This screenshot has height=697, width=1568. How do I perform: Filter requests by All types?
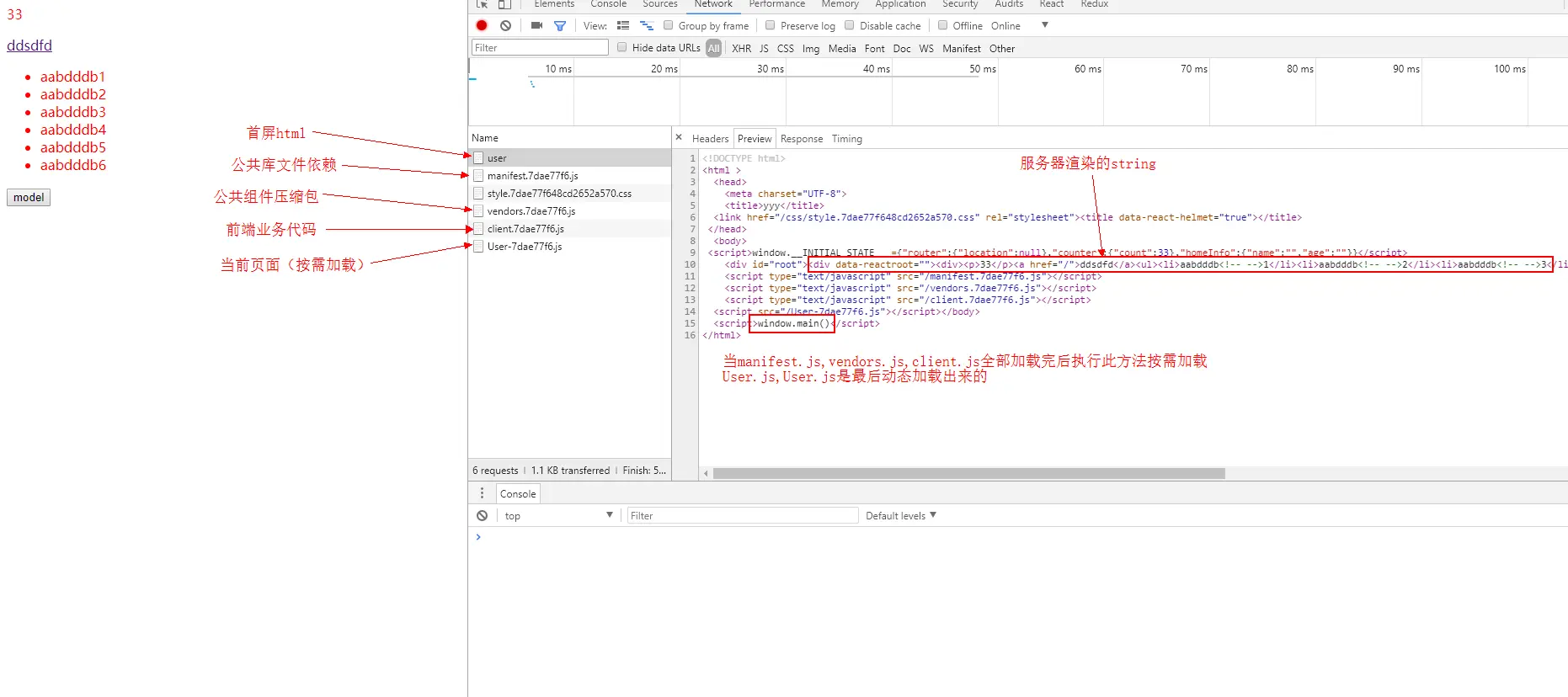pyautogui.click(x=714, y=48)
